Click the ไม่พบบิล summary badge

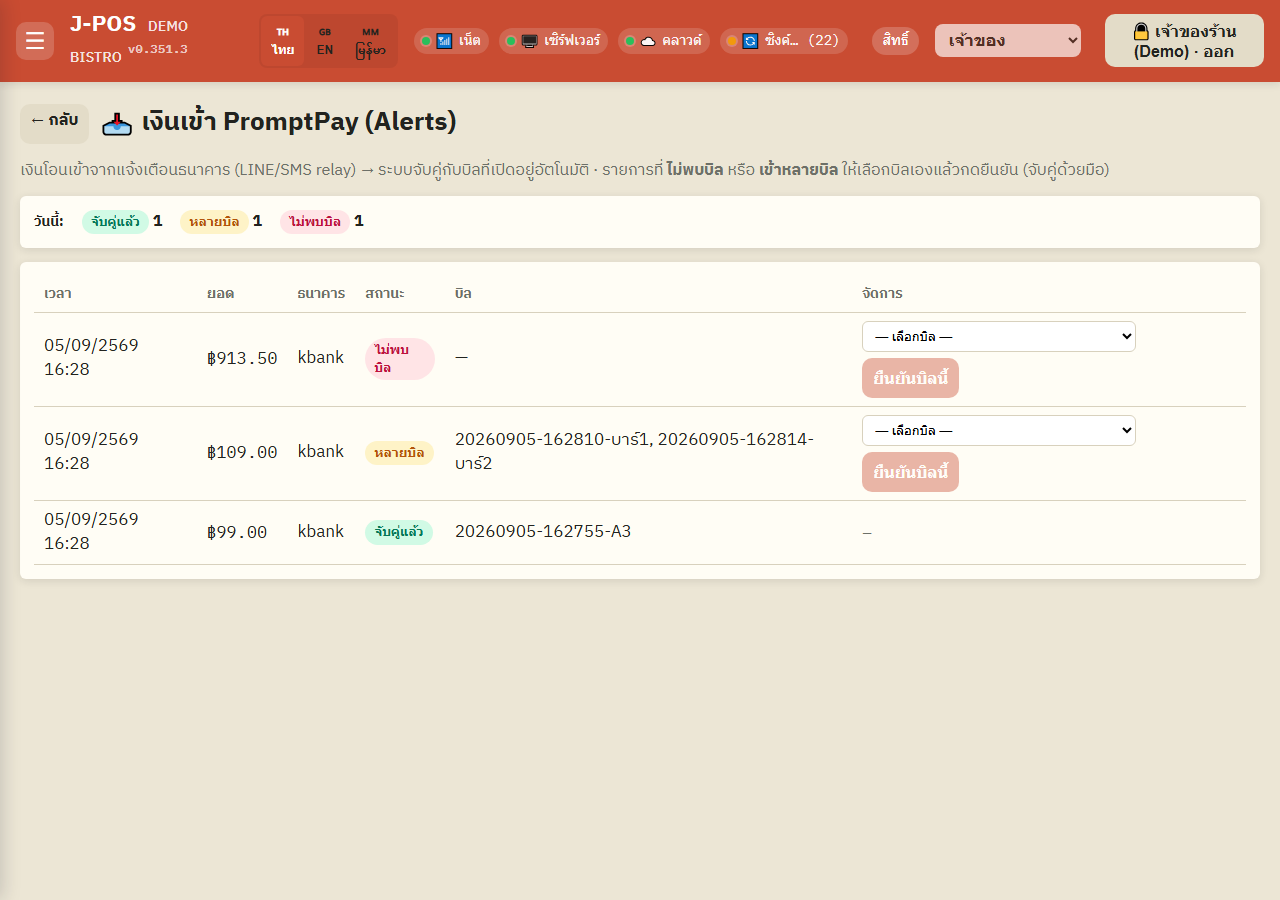(315, 221)
